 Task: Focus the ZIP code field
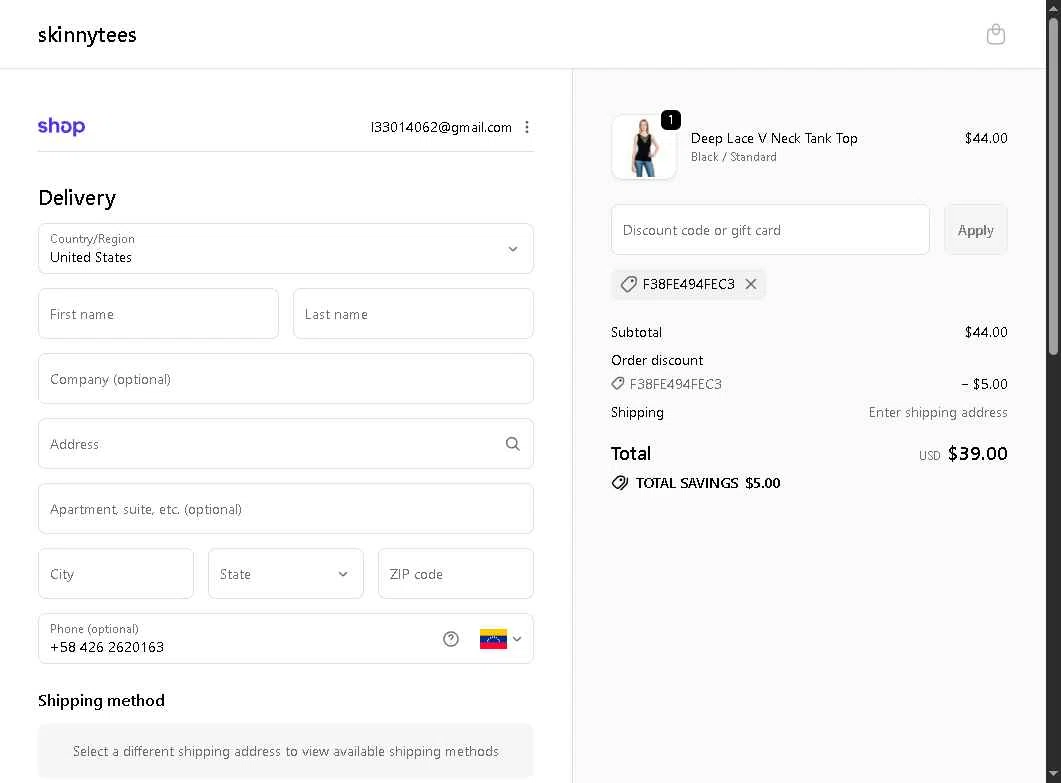(x=456, y=574)
